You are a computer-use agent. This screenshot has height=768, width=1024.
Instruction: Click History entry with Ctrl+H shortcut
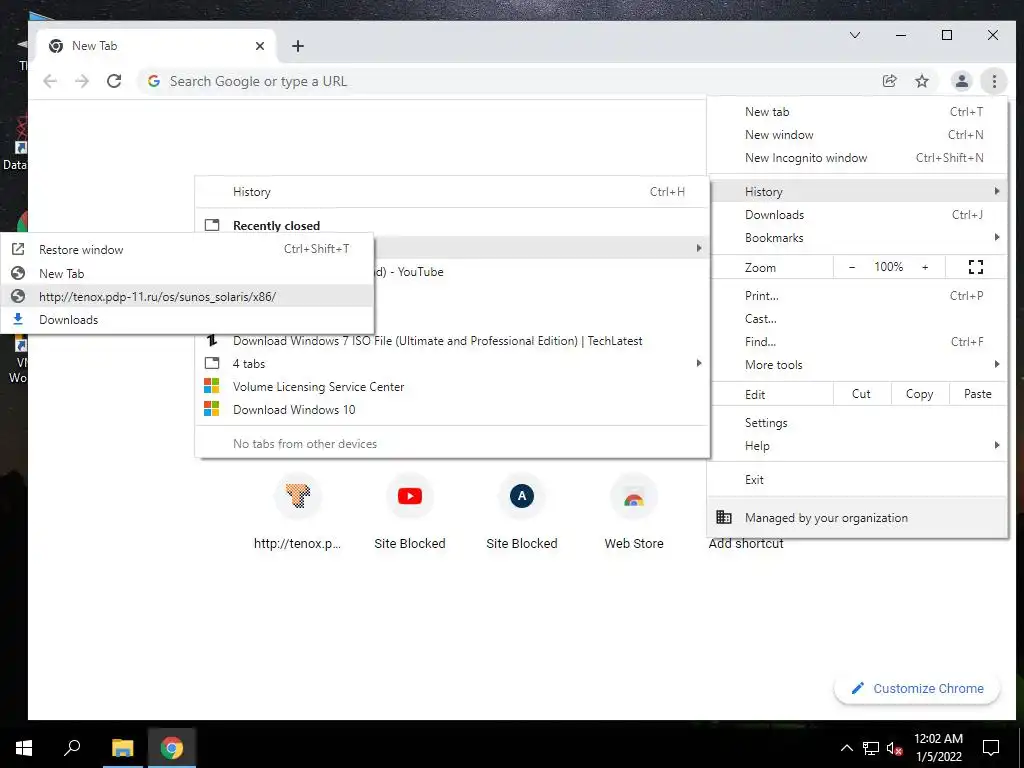452,192
